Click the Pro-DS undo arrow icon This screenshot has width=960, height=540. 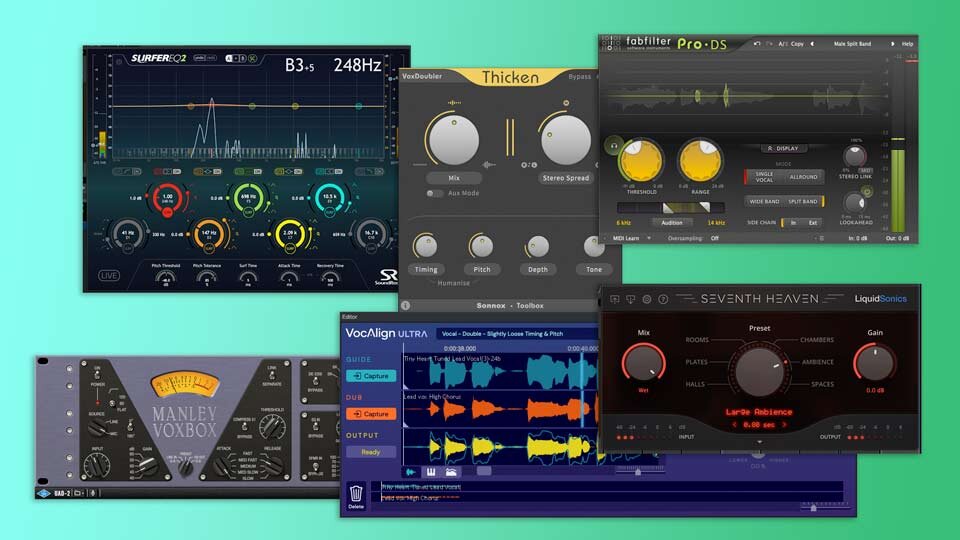(757, 44)
